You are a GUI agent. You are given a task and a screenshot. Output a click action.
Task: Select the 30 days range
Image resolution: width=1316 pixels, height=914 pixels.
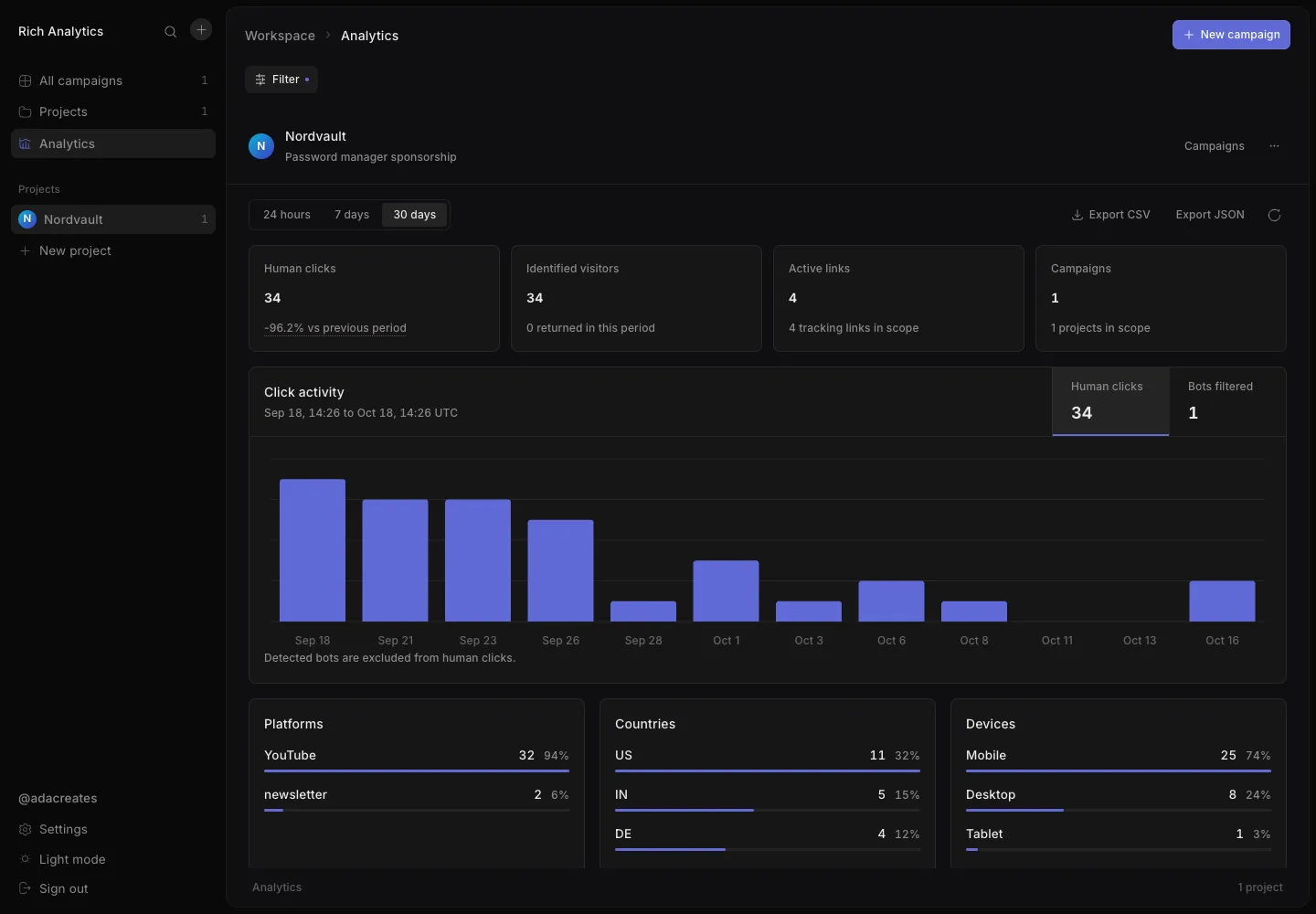point(415,215)
